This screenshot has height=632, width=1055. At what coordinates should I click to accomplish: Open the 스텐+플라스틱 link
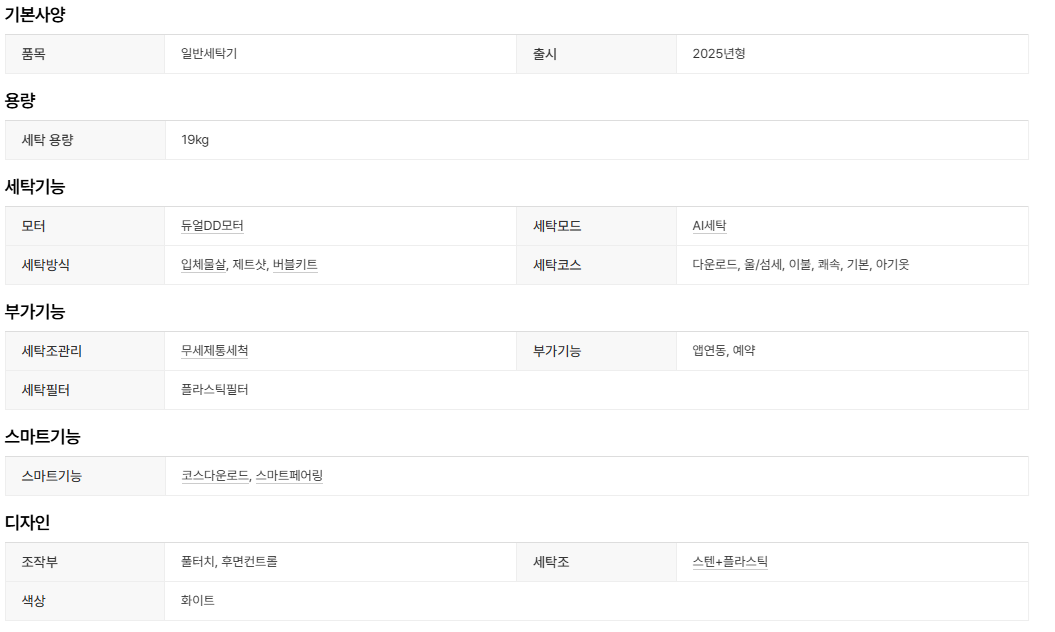click(730, 562)
